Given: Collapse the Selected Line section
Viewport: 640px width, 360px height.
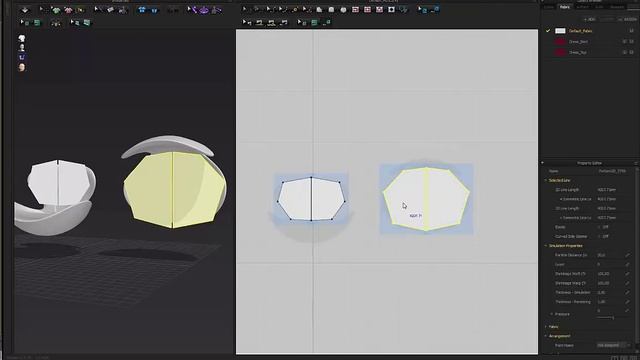Looking at the screenshot, I should (x=546, y=180).
